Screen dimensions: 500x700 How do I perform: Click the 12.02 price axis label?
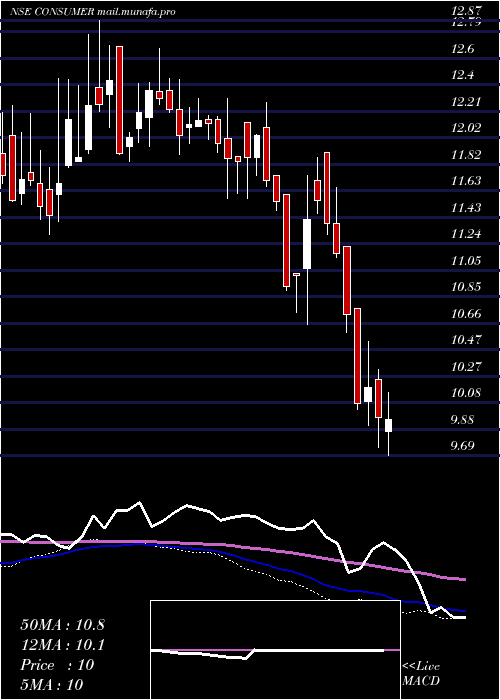tap(467, 128)
